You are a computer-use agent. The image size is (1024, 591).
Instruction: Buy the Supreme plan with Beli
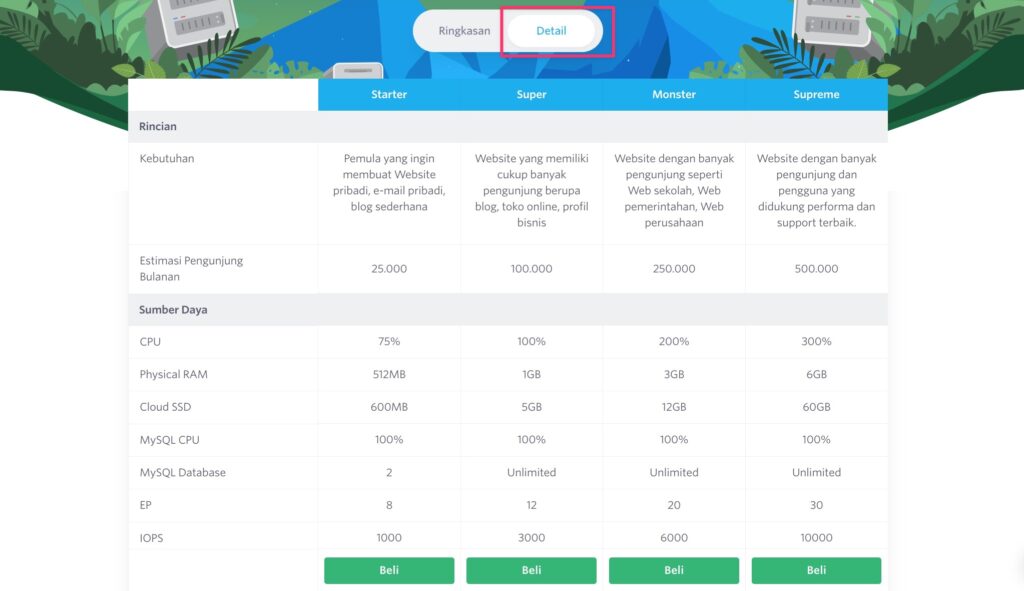pyautogui.click(x=816, y=570)
